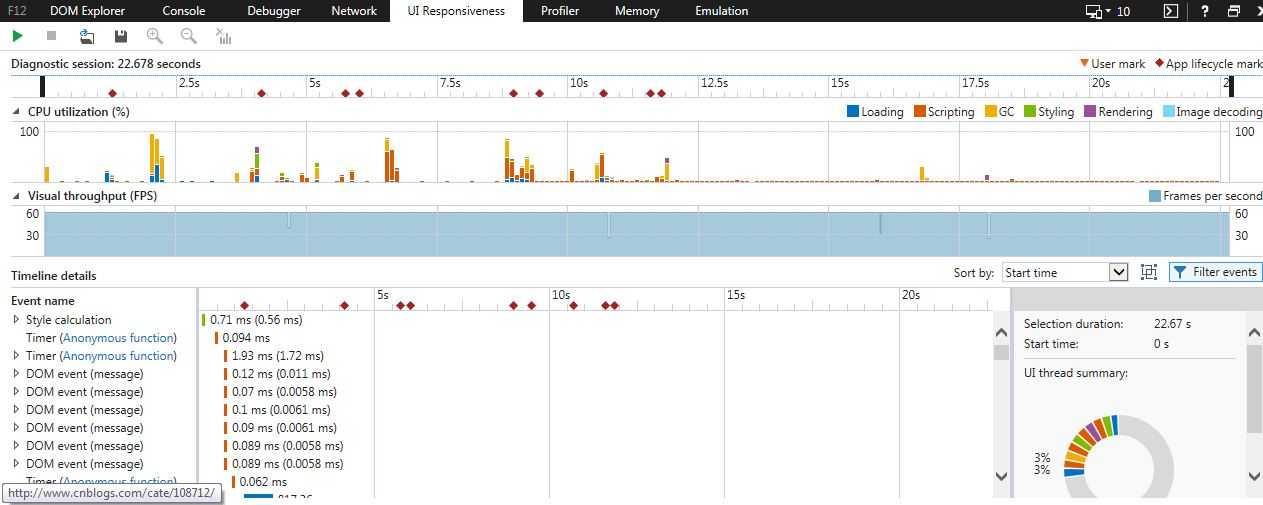Expand the DOM event (message) row with 0.07 ms

[x=16, y=392]
